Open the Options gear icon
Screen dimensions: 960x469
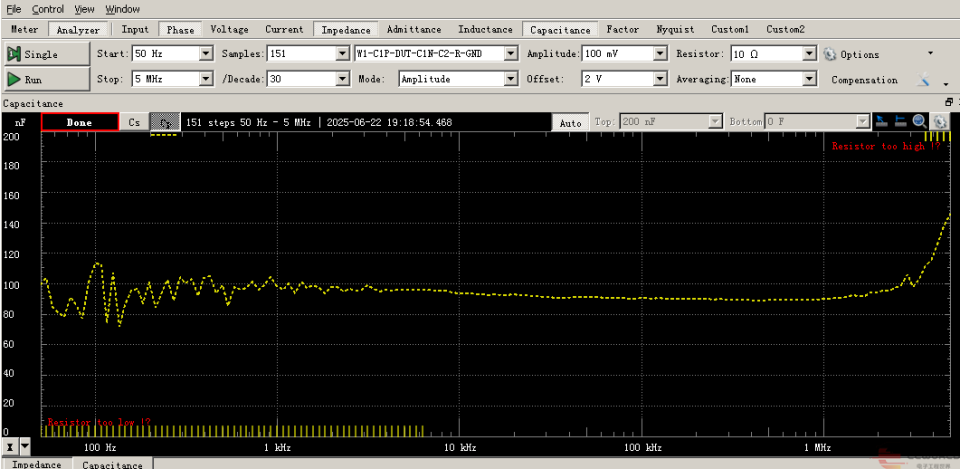point(830,54)
